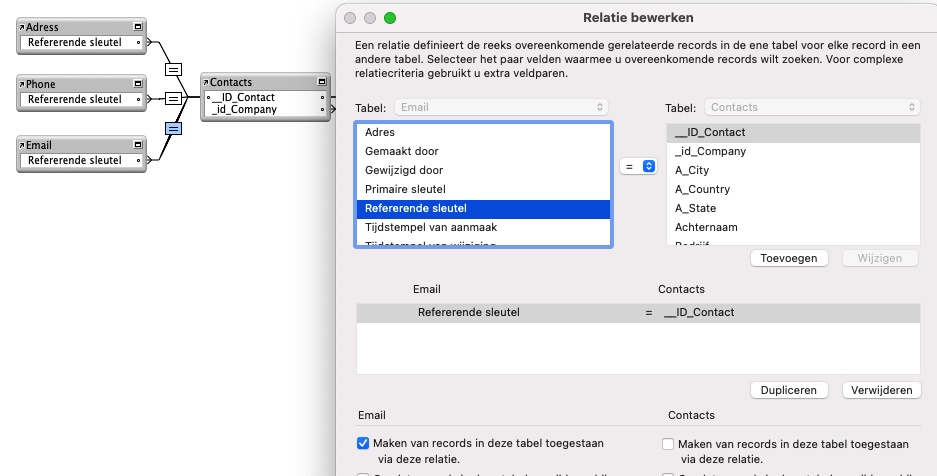This screenshot has height=476, width=937.
Task: Click the Phone table collapse button
Action: pyautogui.click(x=137, y=84)
